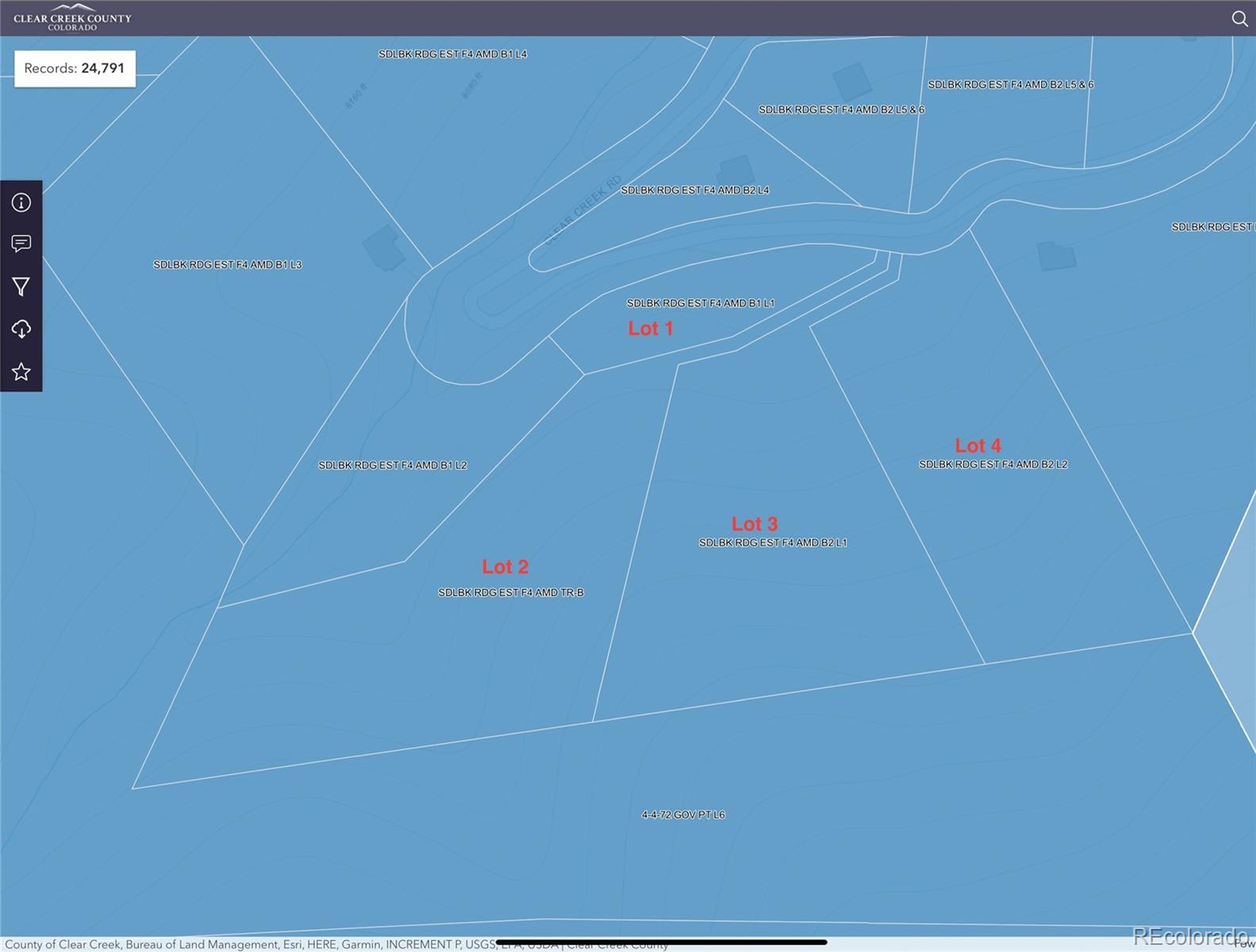Screen dimensions: 1256x952
Task: Select parcel SDLBK RDG EST F4 AMD B2 L4
Action: pos(694,190)
